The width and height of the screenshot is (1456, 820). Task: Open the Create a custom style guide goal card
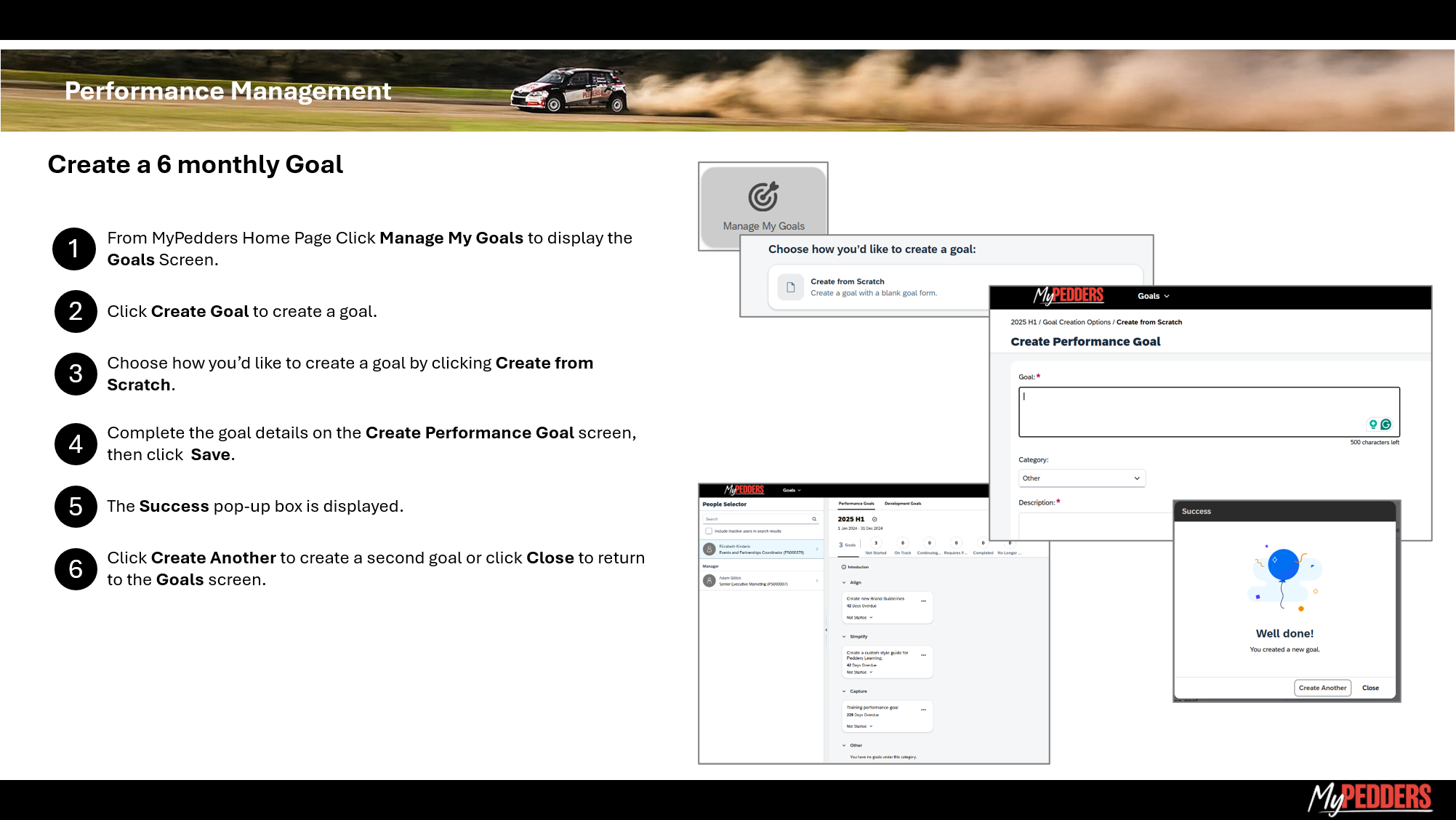pos(887,662)
